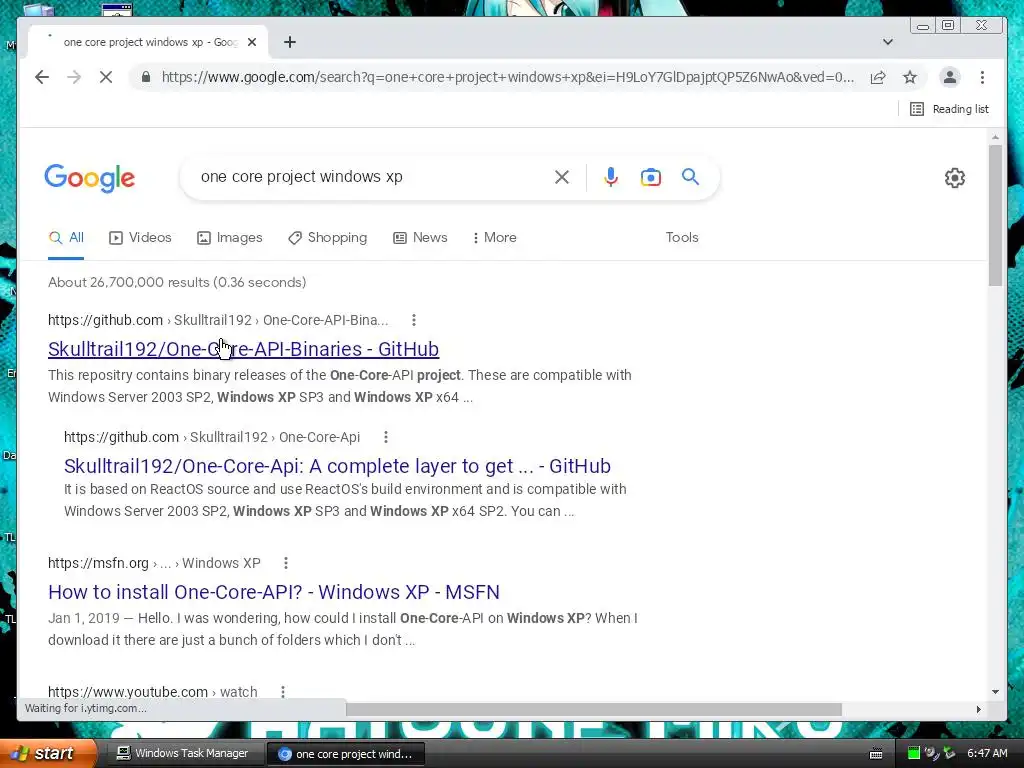Click the https://msfn.org breadcrumb text
Viewport: 1024px width, 768px height.
[x=98, y=563]
